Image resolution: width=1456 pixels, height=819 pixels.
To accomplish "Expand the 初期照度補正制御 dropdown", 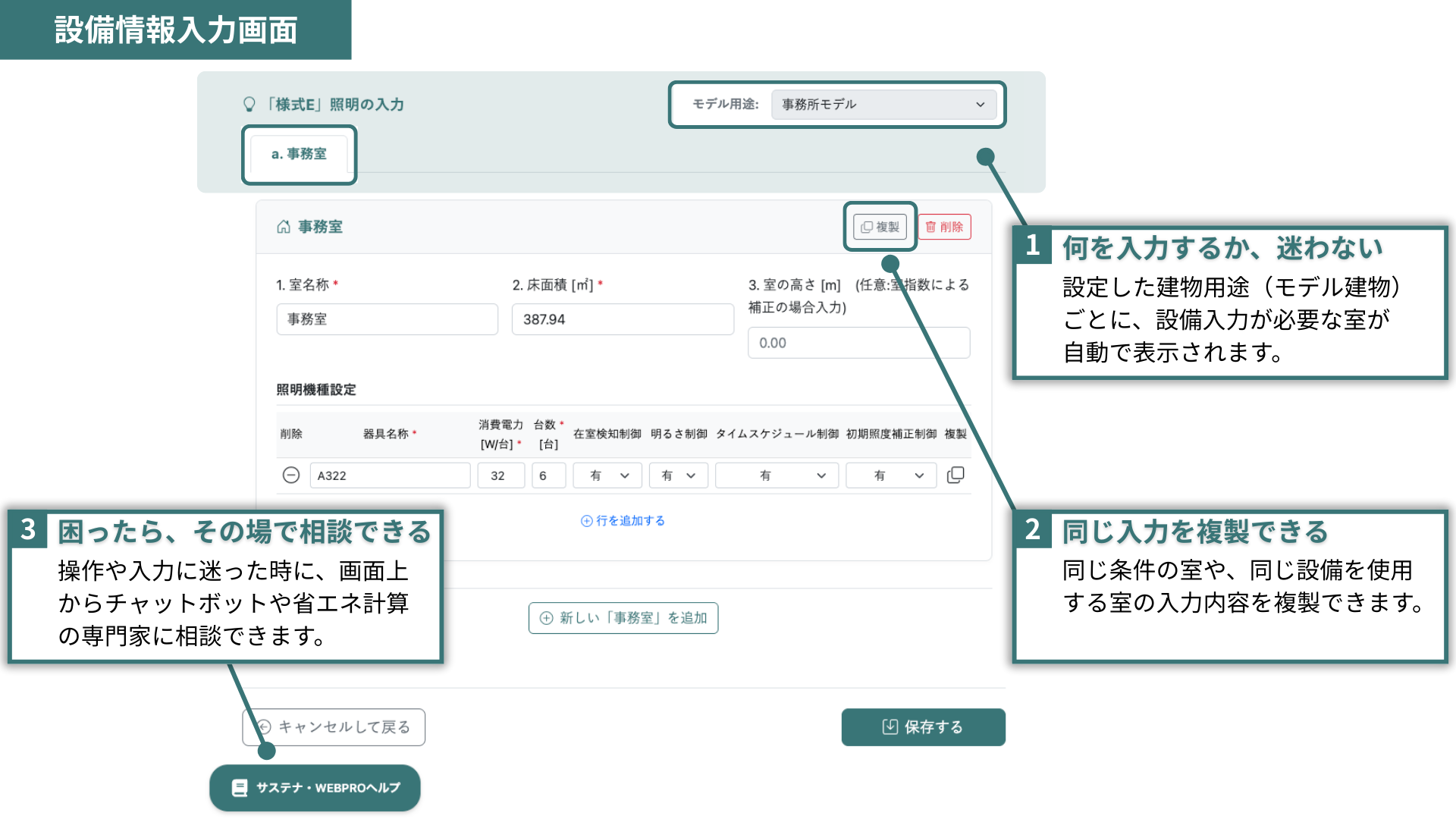I will tap(890, 475).
